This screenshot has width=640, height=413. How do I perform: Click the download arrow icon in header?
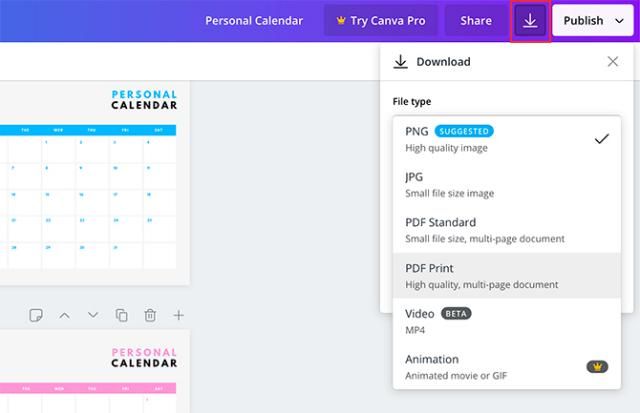[530, 20]
